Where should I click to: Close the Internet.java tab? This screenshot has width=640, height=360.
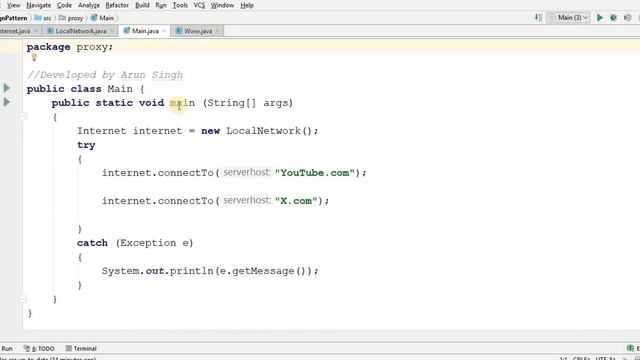coord(36,31)
